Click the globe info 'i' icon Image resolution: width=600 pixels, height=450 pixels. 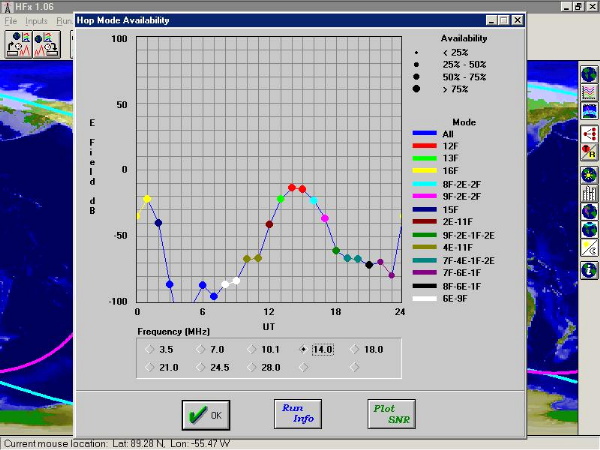(589, 271)
